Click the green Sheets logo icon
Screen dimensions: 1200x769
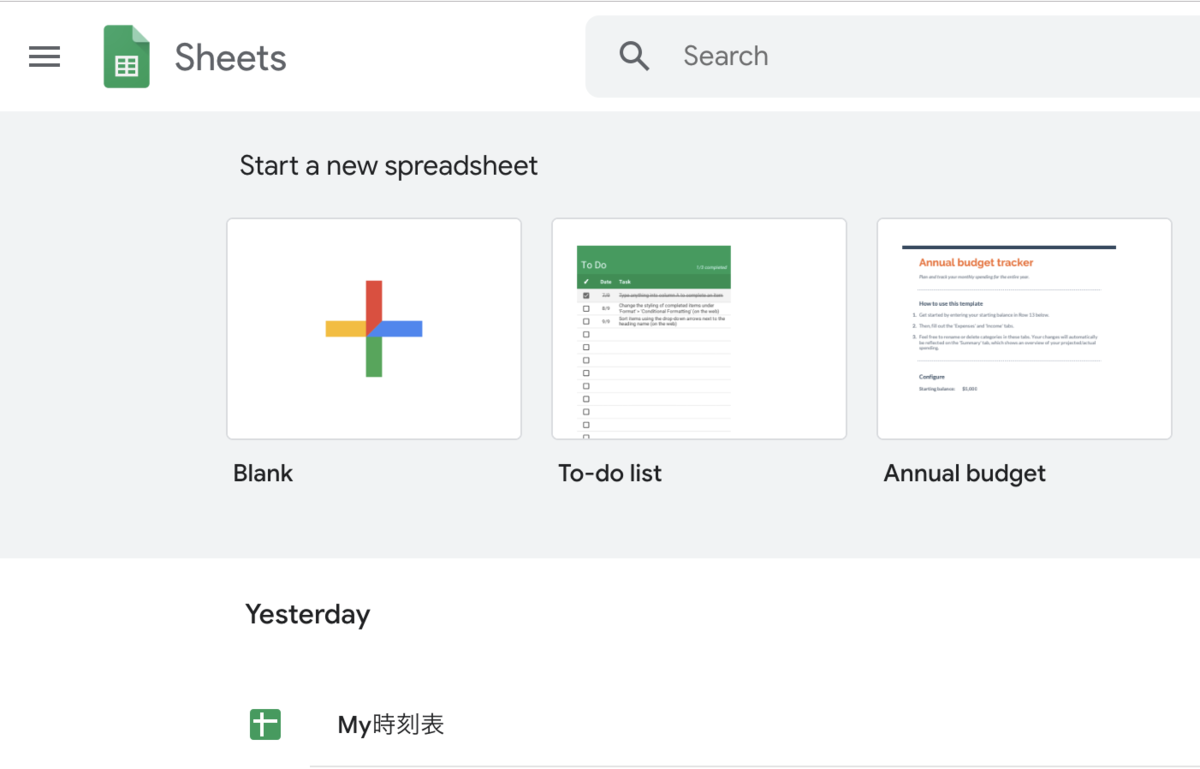(127, 57)
